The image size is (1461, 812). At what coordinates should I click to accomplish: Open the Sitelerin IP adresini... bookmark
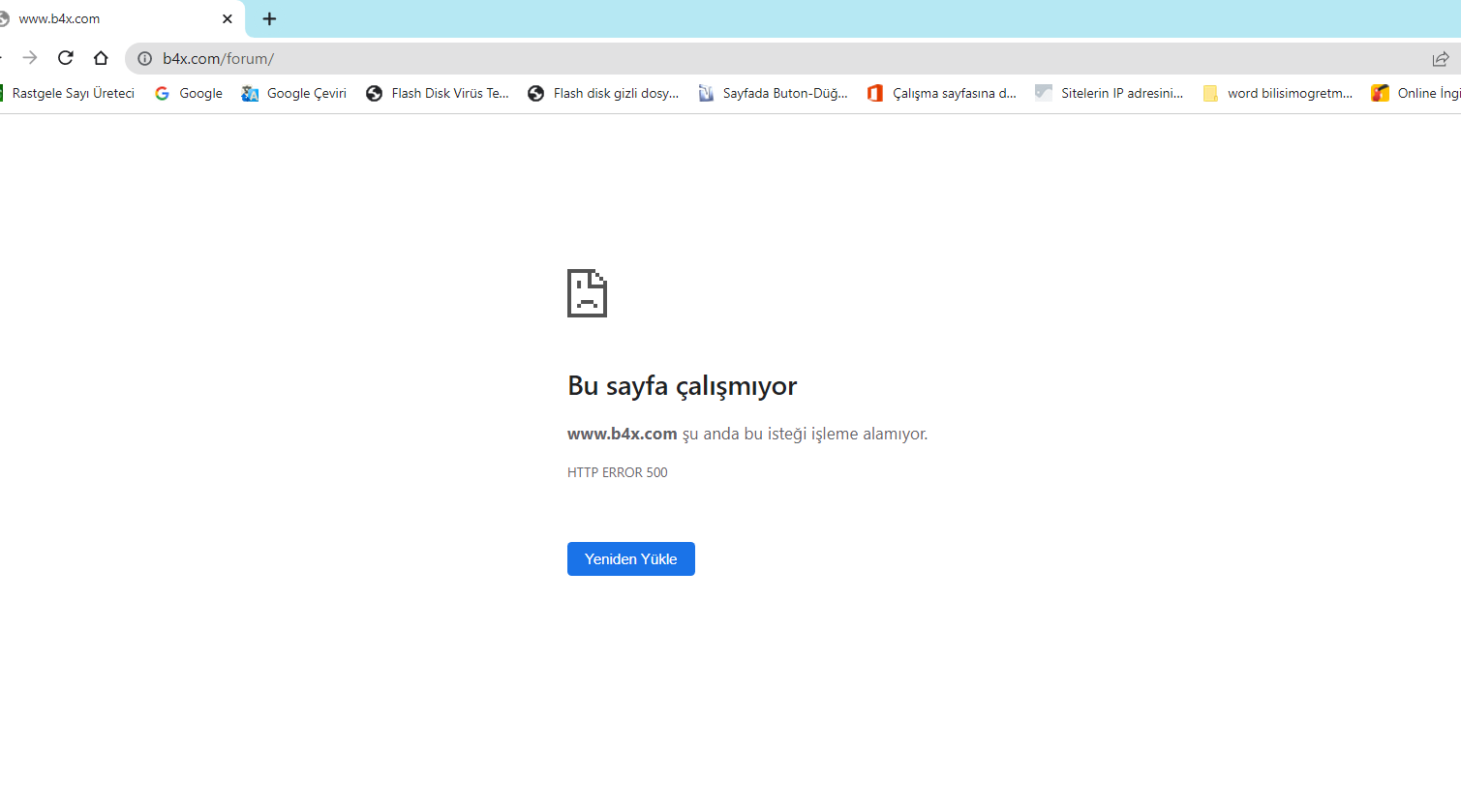click(1110, 93)
